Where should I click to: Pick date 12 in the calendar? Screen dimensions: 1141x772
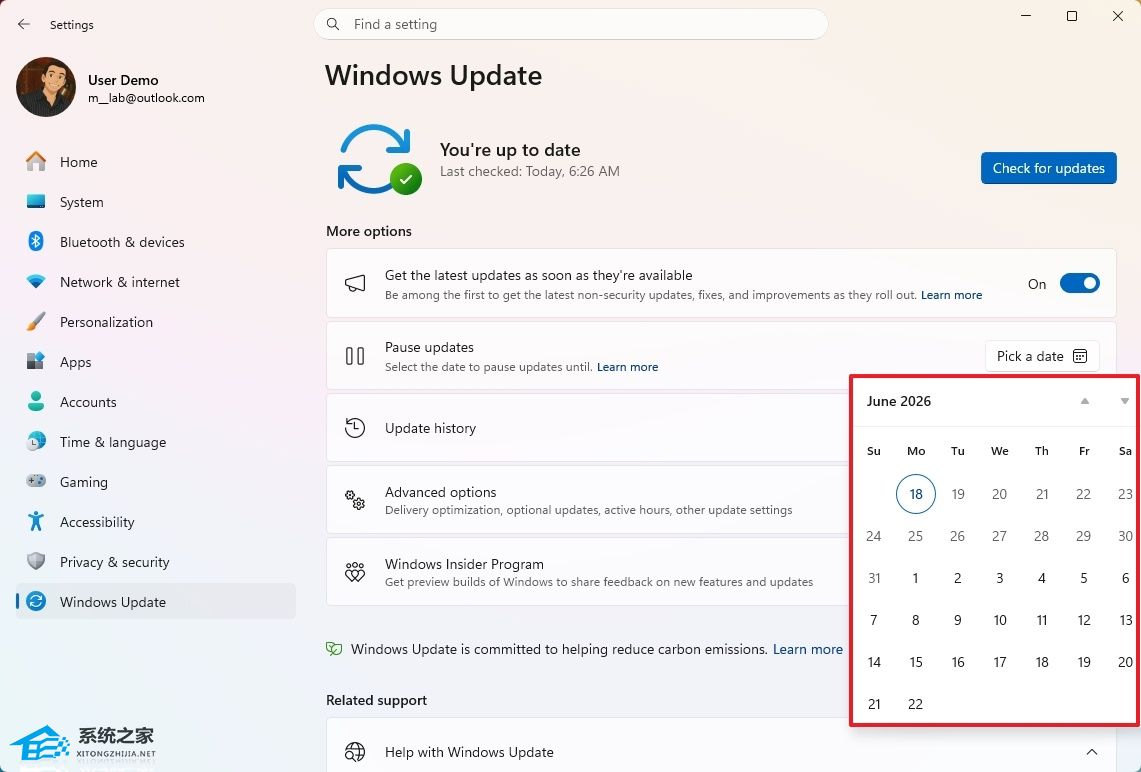[x=1084, y=620]
